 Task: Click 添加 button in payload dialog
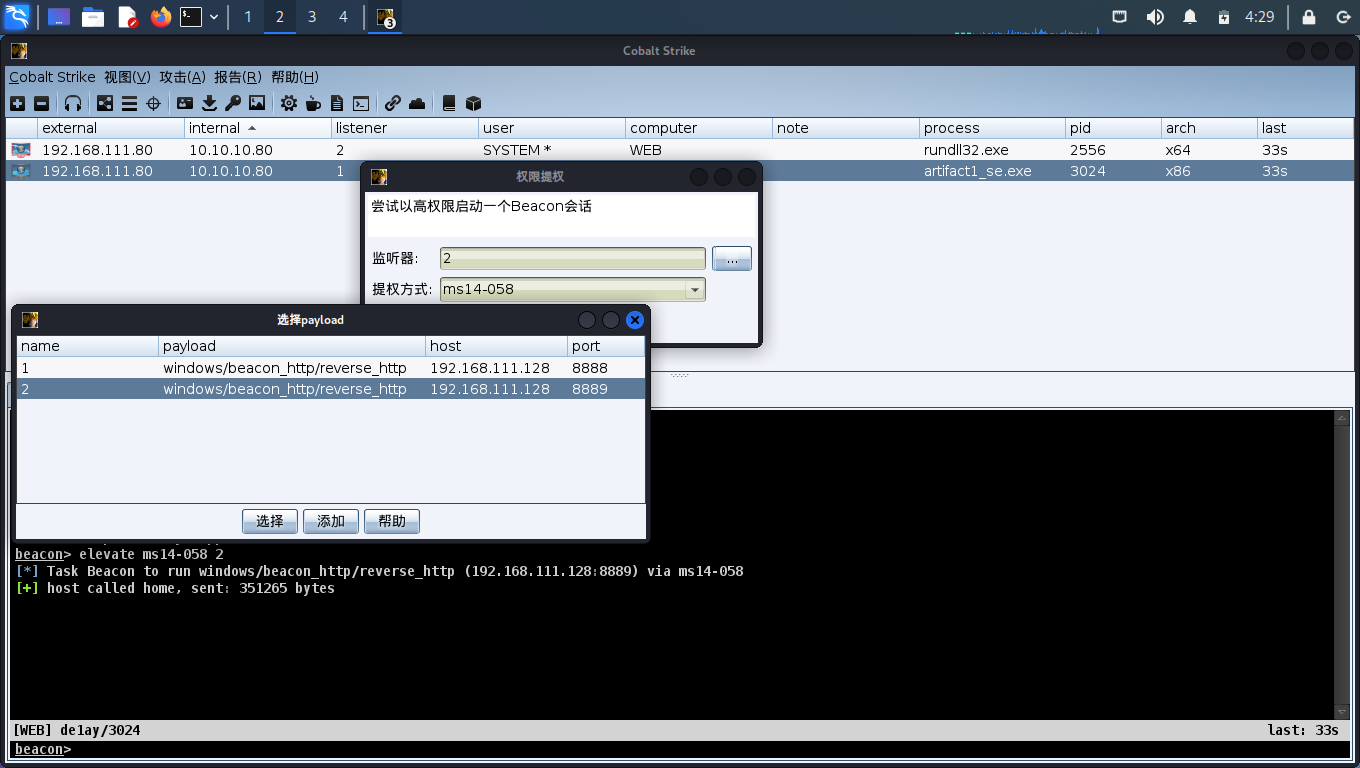coord(331,521)
